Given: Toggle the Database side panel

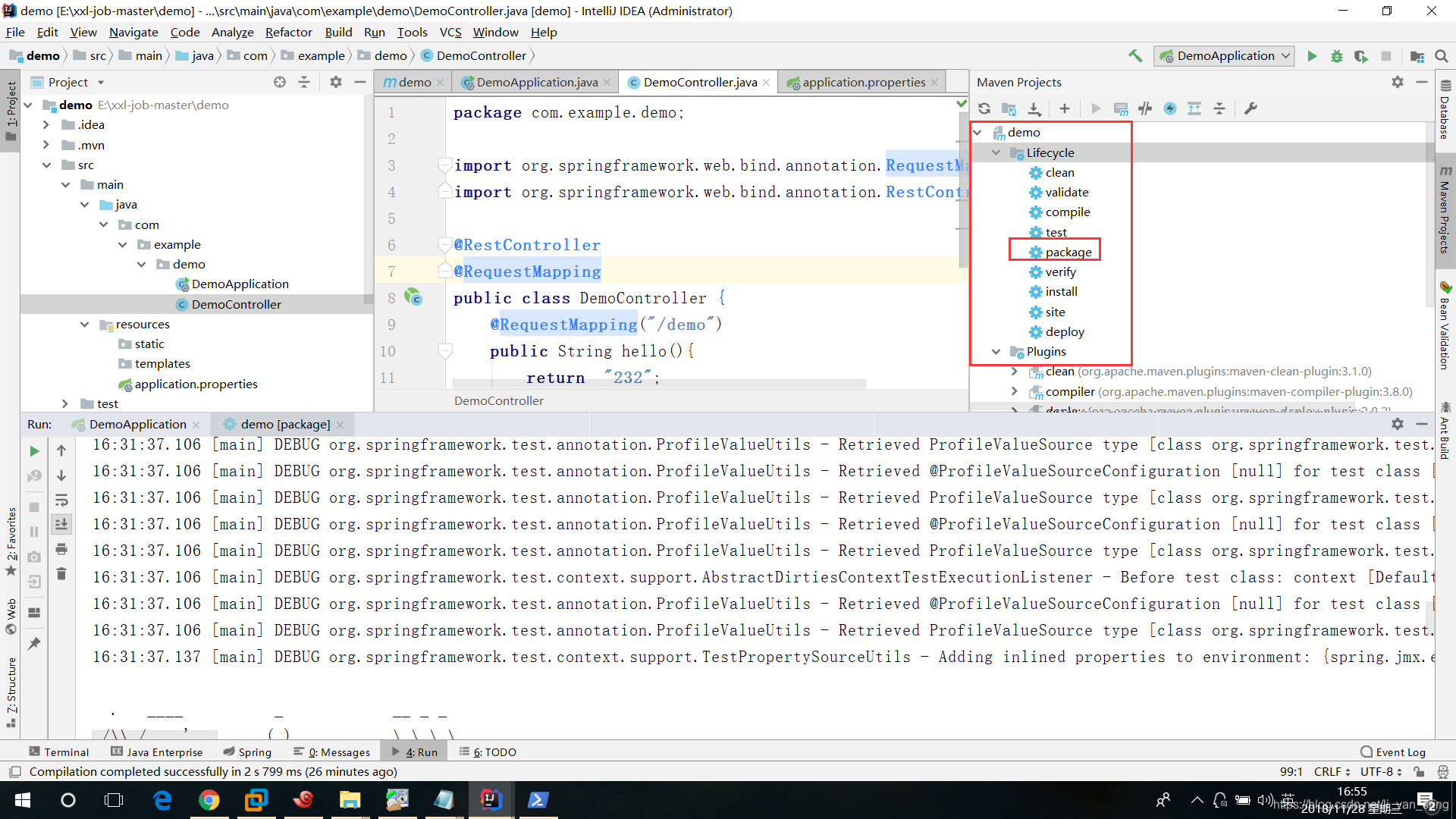Looking at the screenshot, I should (x=1445, y=110).
